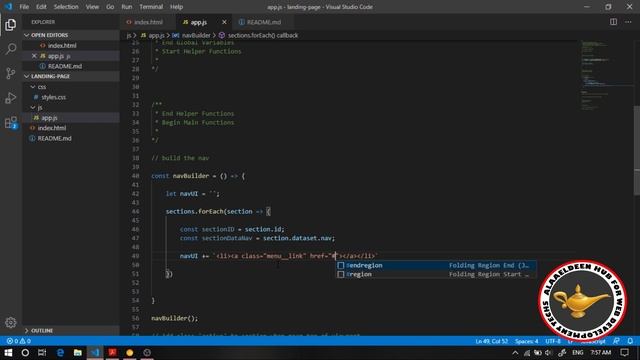Open the Edit menu
The image size is (640, 360).
pos(41,7)
